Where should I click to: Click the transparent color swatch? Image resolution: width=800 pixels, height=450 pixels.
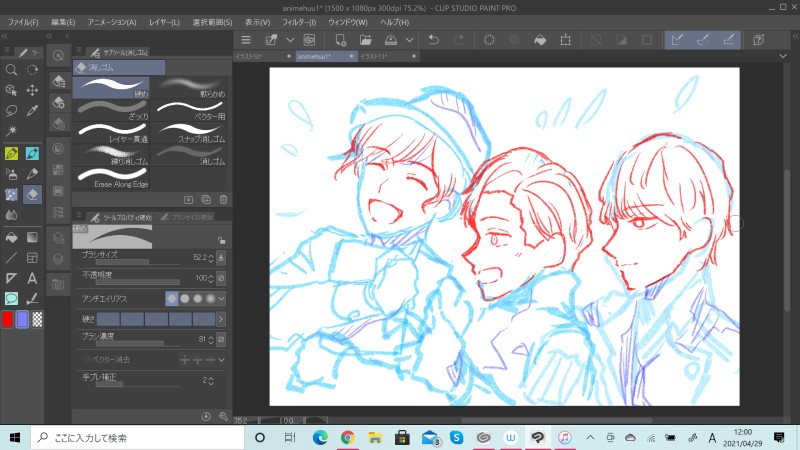pyautogui.click(x=37, y=319)
